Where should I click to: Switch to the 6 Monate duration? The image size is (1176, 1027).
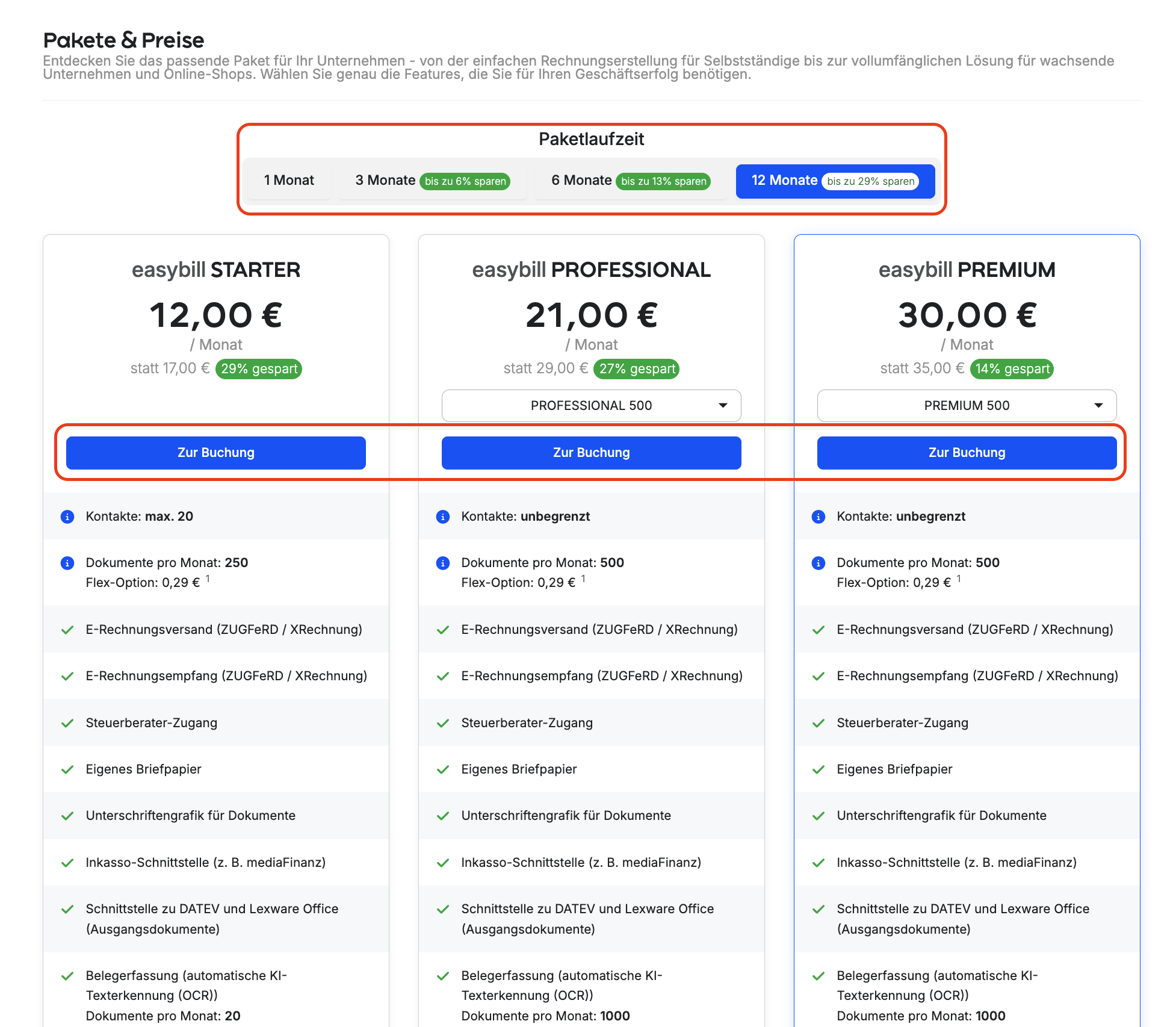click(631, 181)
